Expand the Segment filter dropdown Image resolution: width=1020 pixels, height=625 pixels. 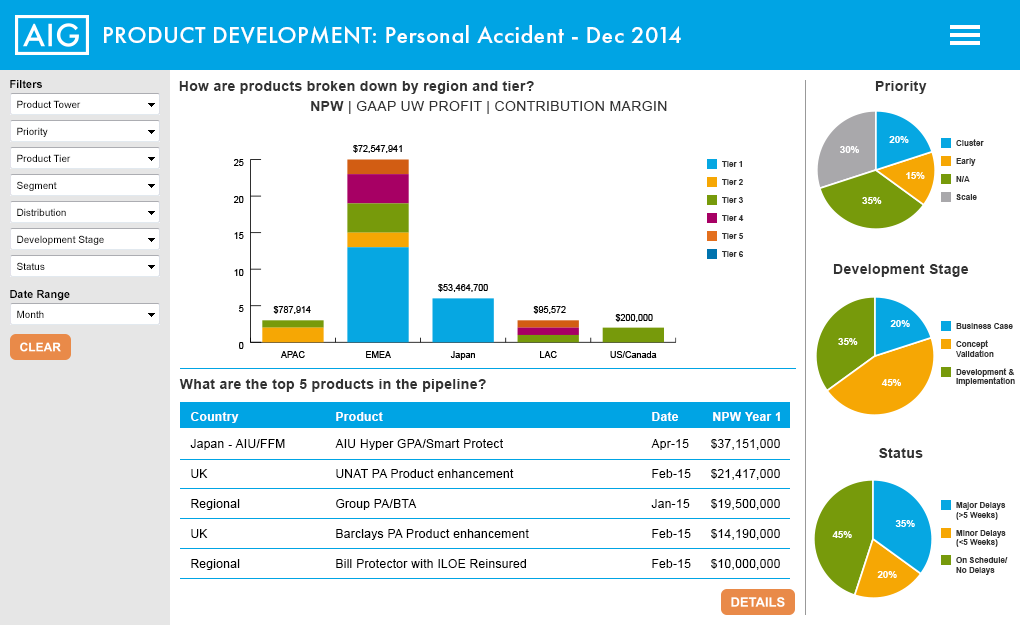[85, 185]
